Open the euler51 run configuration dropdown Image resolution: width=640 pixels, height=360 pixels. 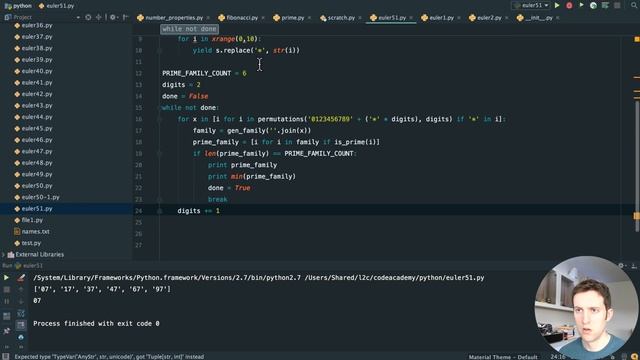click(x=531, y=5)
